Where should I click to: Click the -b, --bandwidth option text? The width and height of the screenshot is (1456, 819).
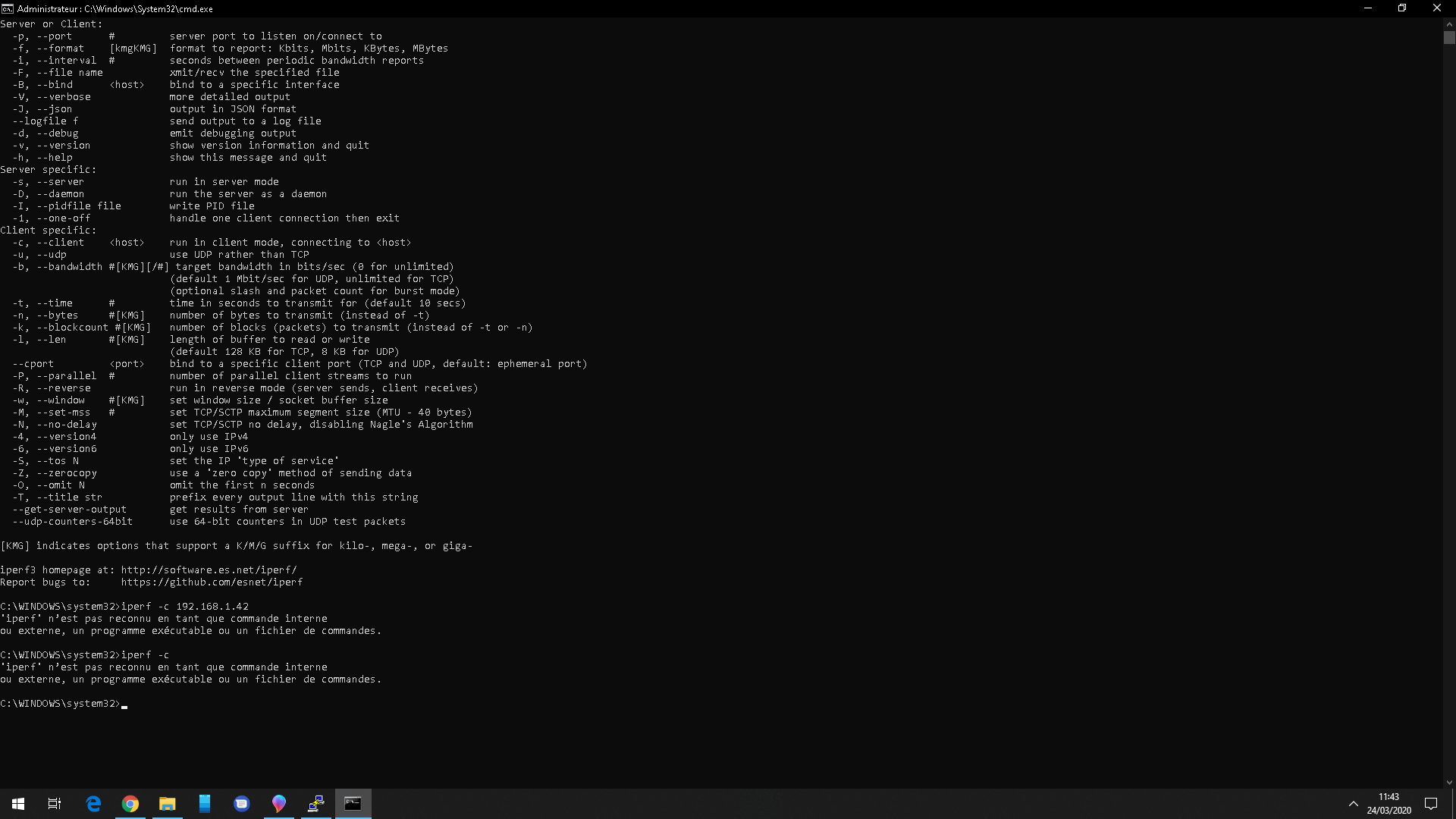click(x=58, y=267)
